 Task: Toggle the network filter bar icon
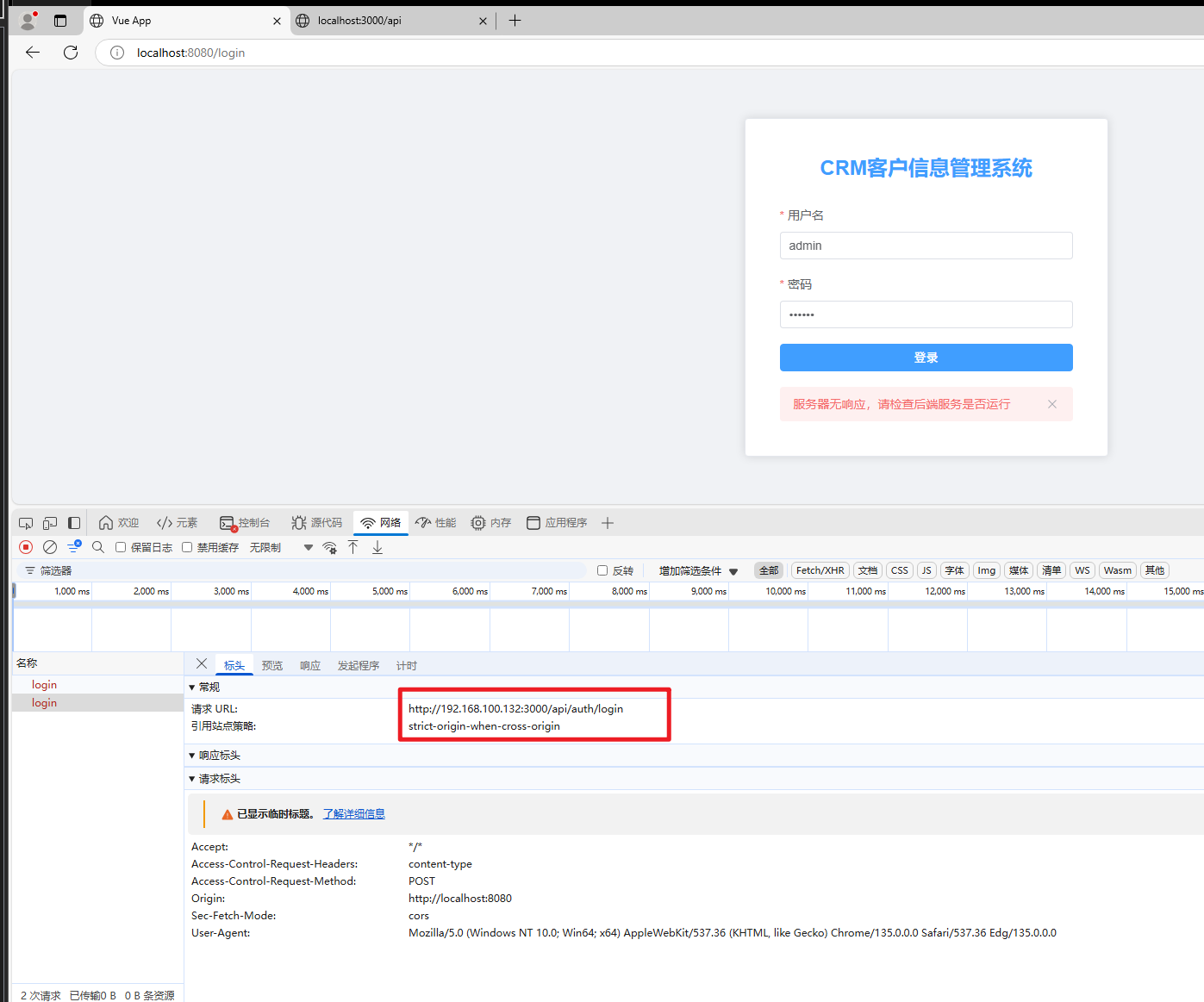pyautogui.click(x=74, y=547)
